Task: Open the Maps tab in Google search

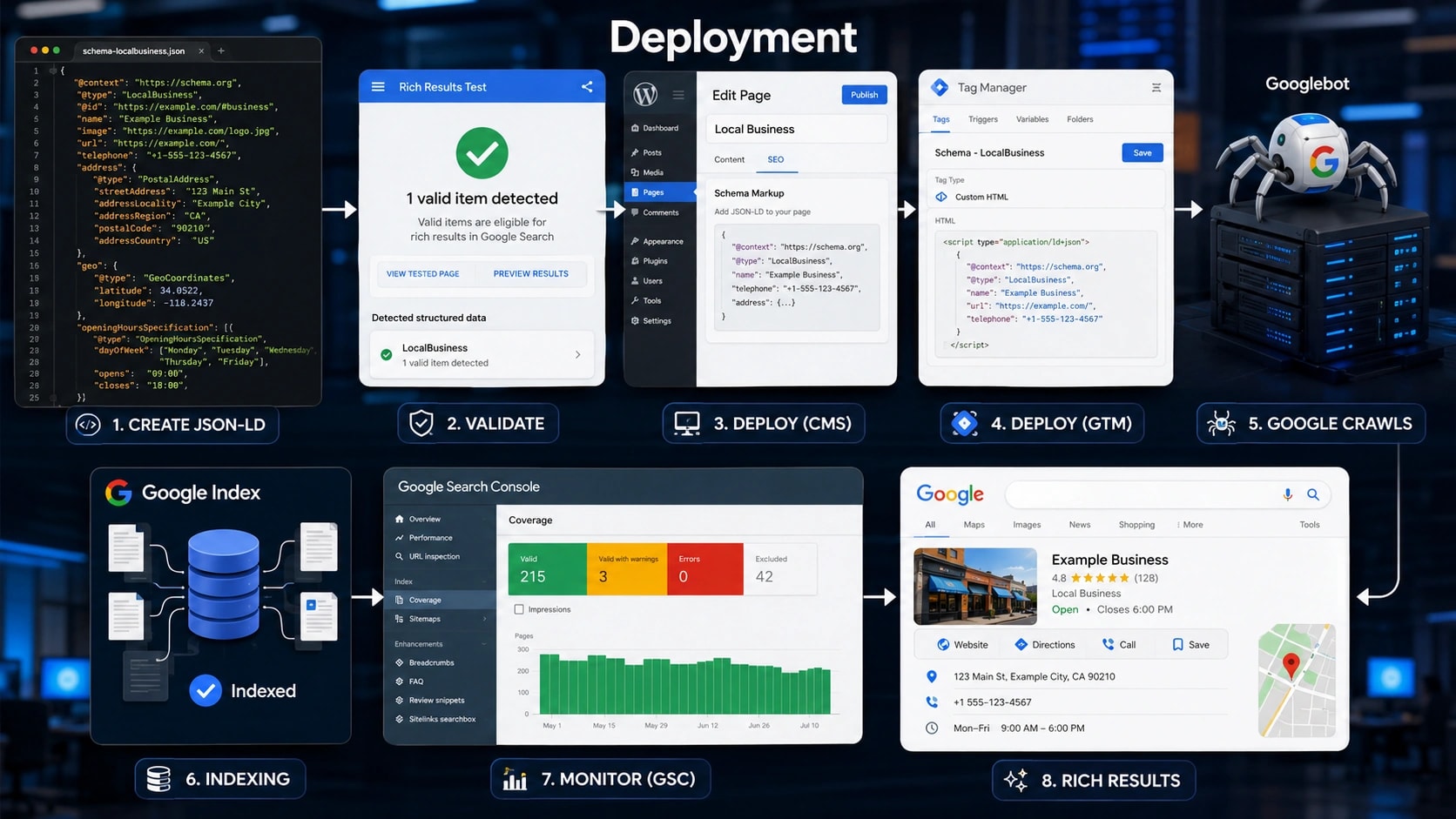Action: coord(974,525)
